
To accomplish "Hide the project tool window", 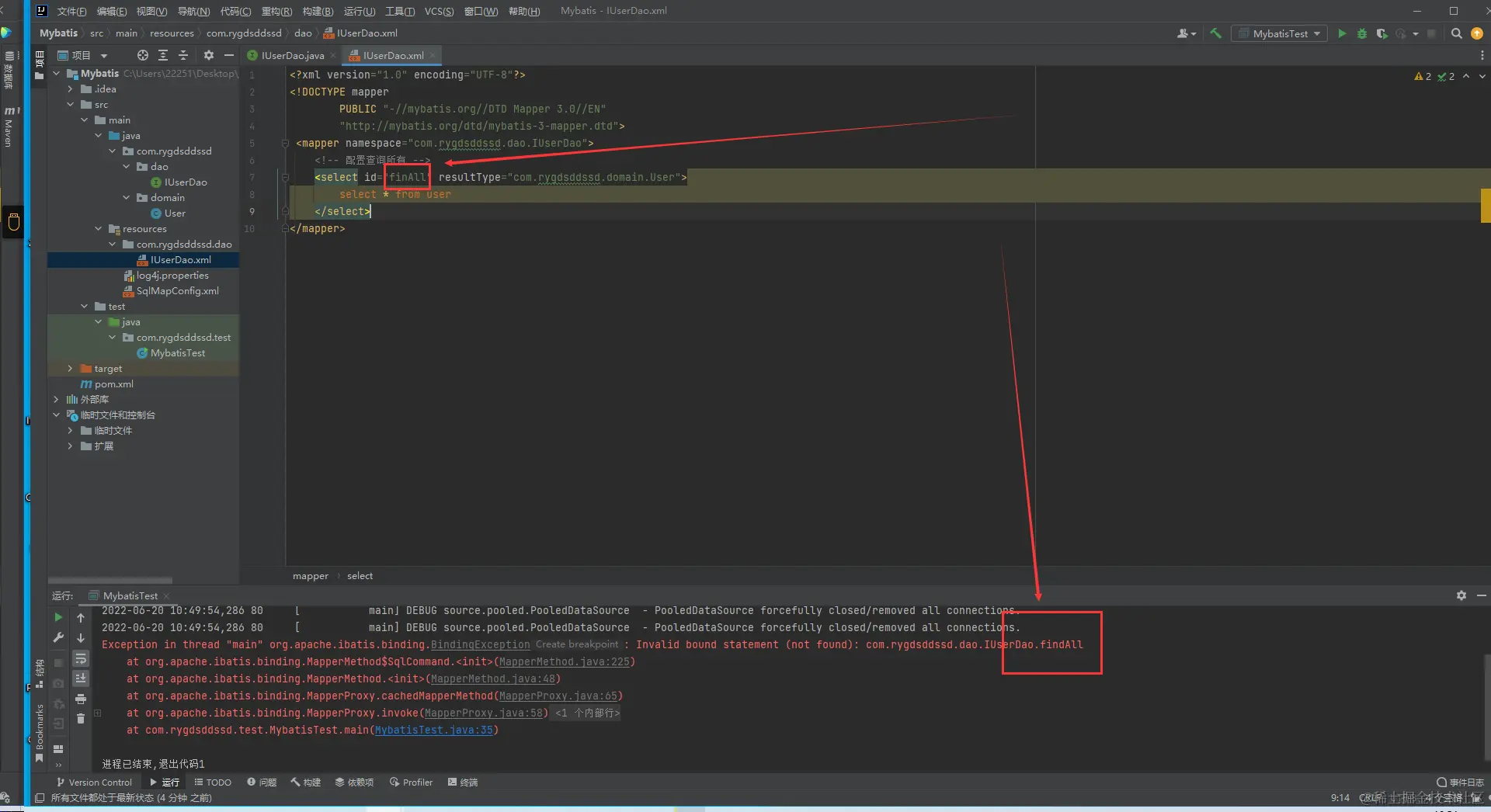I will pos(228,55).
